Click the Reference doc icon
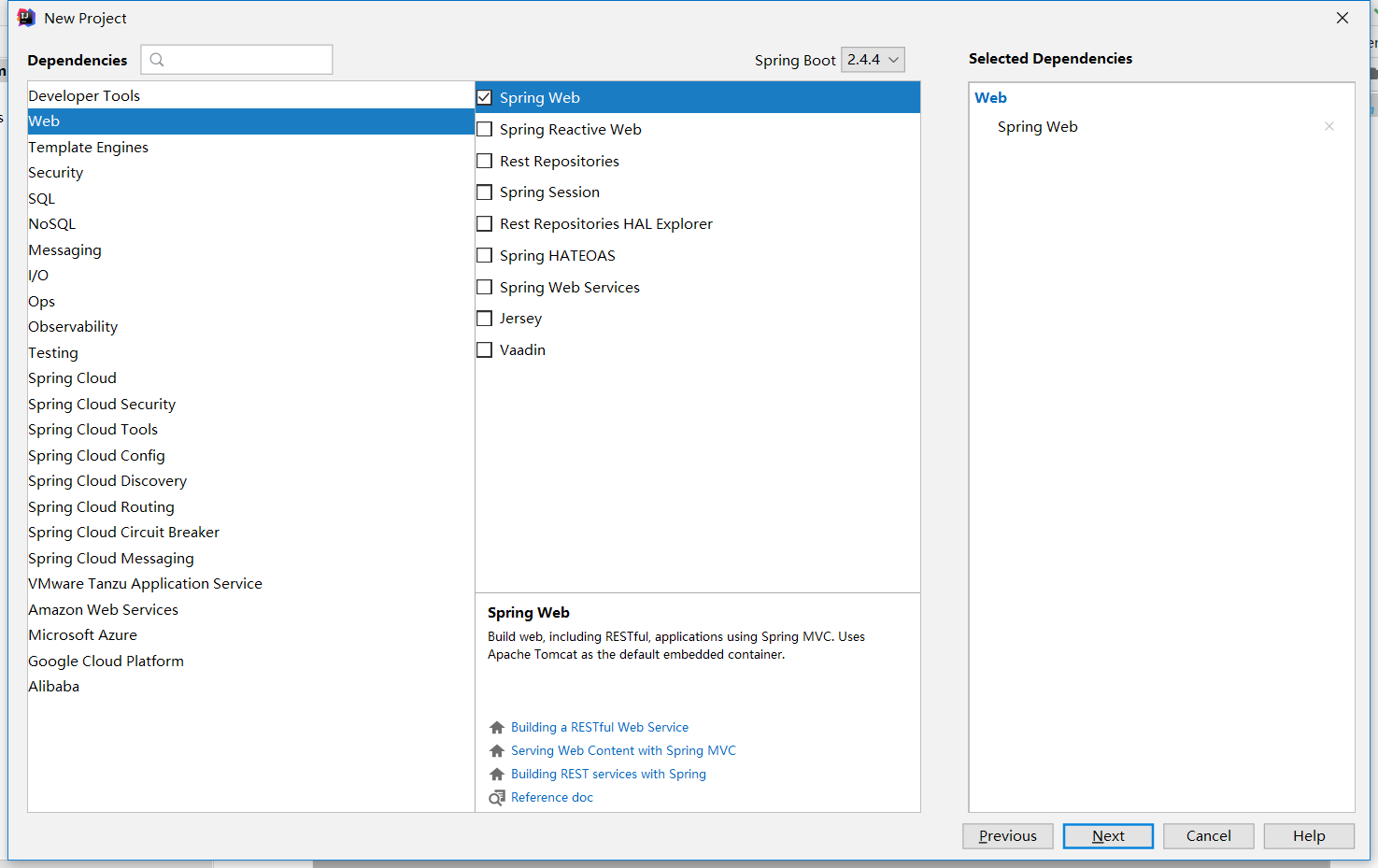This screenshot has width=1378, height=868. pyautogui.click(x=497, y=797)
